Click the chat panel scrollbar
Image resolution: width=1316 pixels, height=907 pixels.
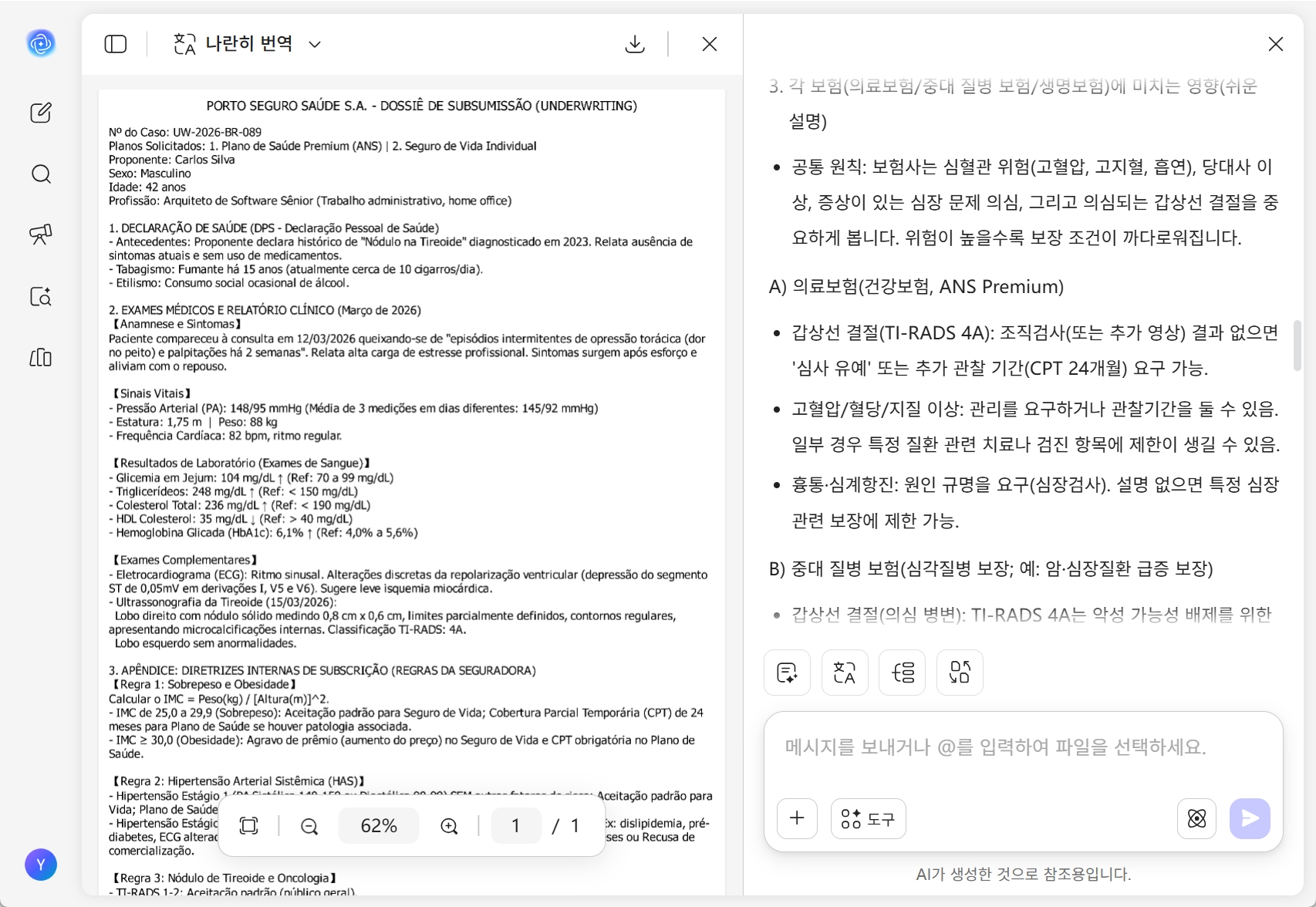pyautogui.click(x=1297, y=346)
